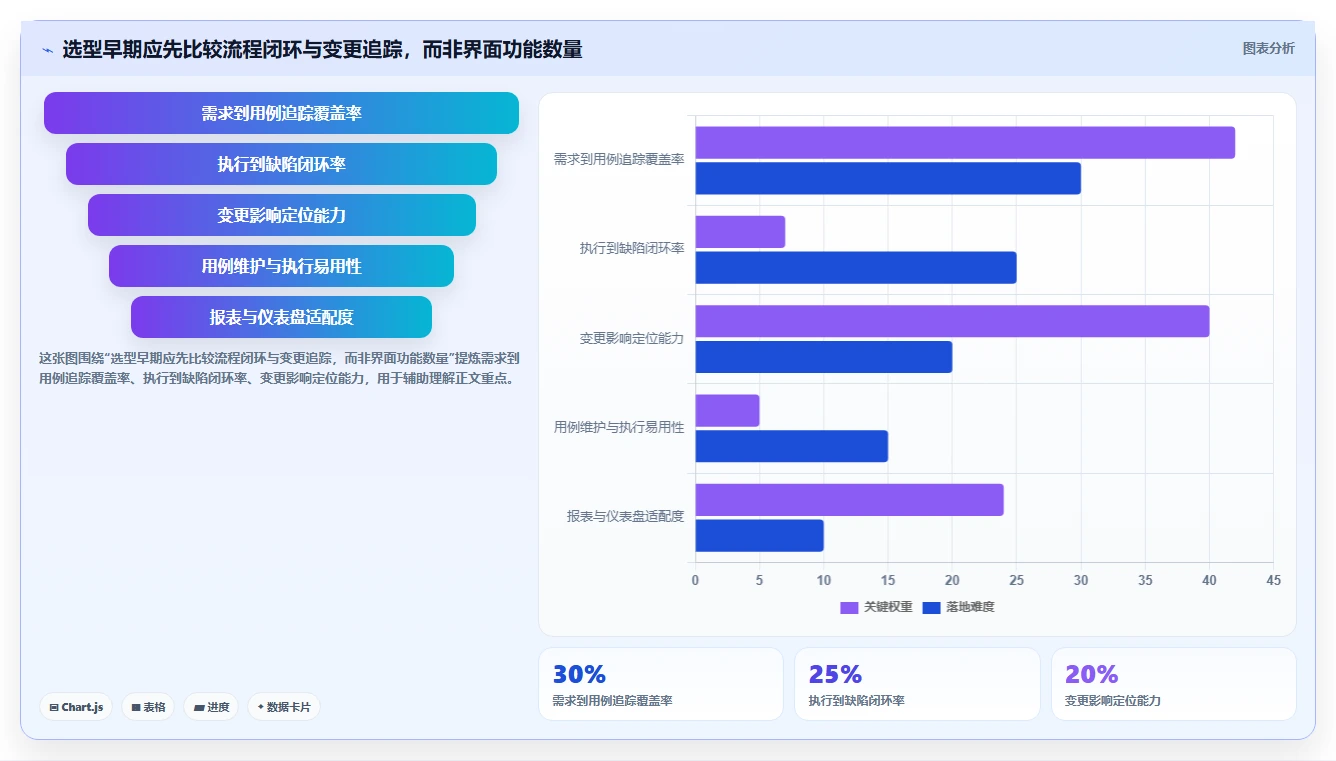Click blue 落地难度 bar for 报表与仪表盘适配度
The height and width of the screenshot is (761, 1336).
(760, 535)
